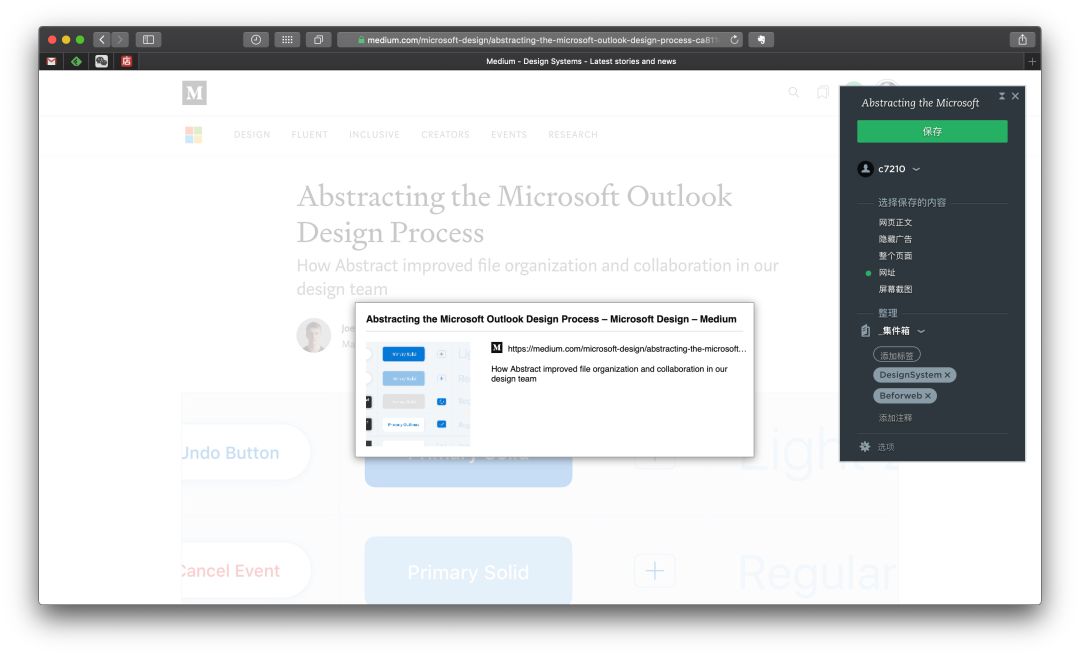The width and height of the screenshot is (1080, 656).
Task: Open the pinned green diamond tab
Action: click(76, 61)
